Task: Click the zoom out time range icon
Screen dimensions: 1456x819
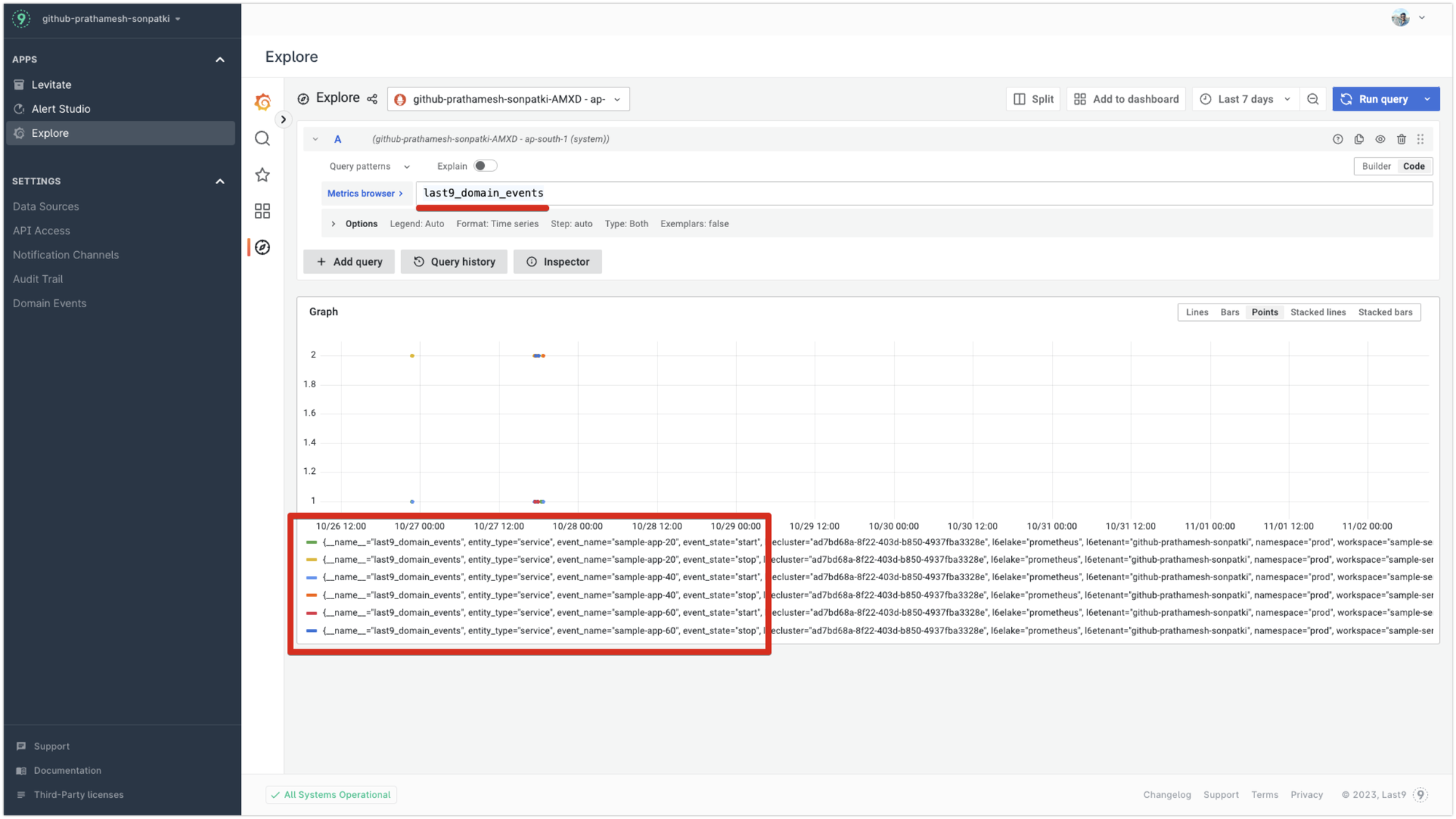Action: pos(1313,99)
